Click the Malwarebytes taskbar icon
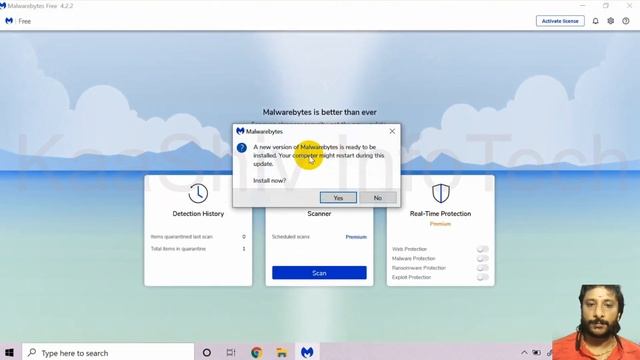This screenshot has height=360, width=640. [307, 352]
